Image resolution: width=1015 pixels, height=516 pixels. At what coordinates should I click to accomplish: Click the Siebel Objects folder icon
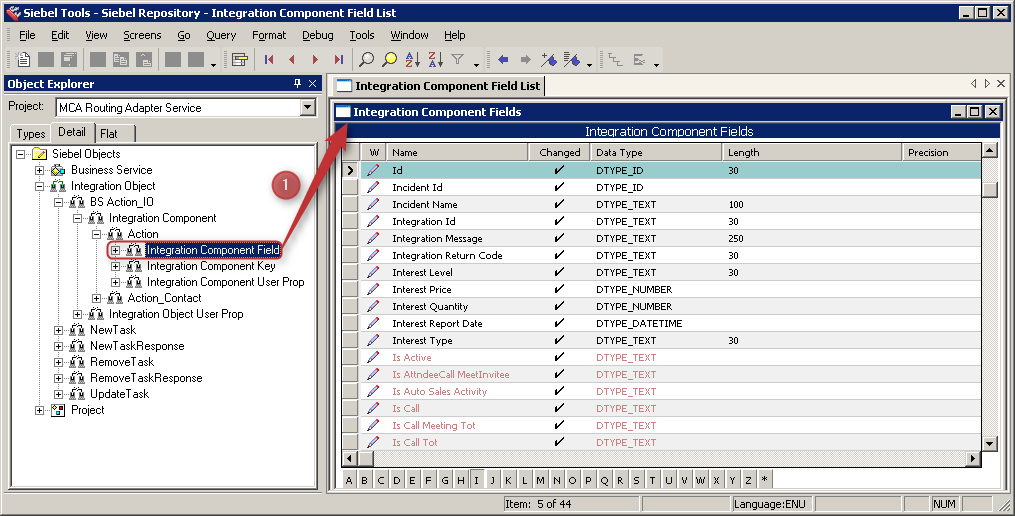pos(39,154)
